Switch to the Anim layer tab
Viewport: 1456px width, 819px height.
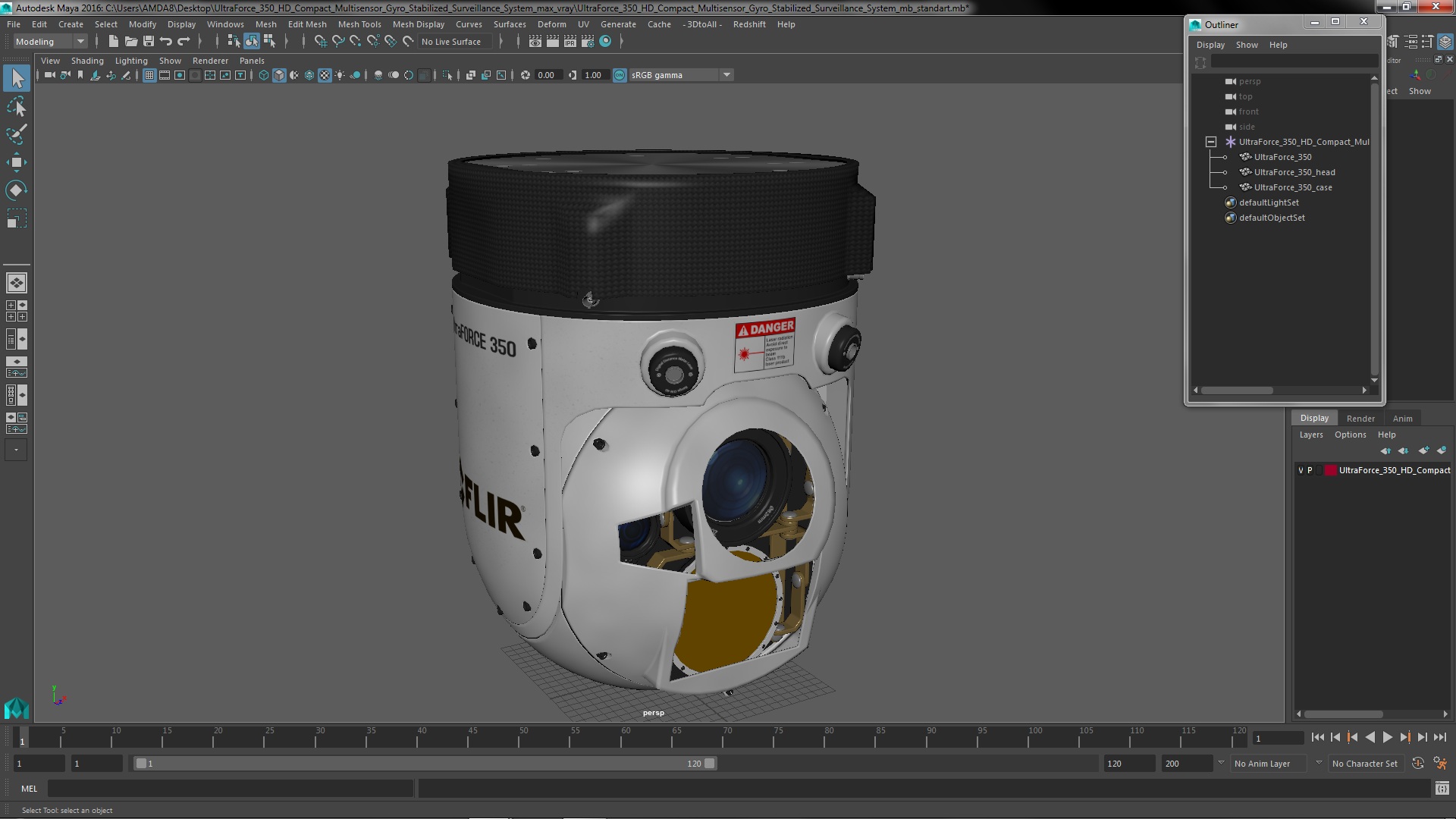pyautogui.click(x=1402, y=419)
